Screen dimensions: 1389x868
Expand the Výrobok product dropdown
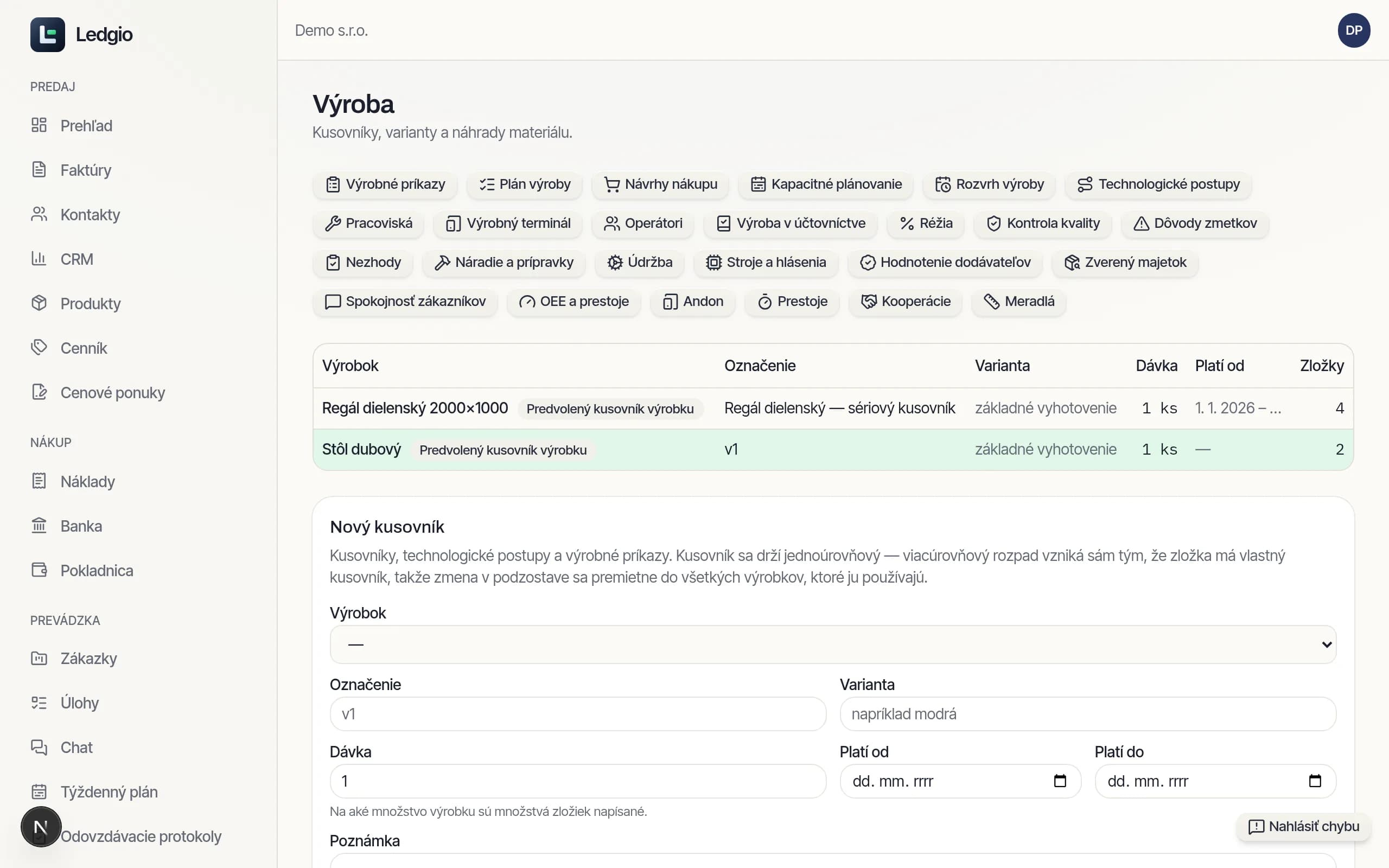(833, 644)
